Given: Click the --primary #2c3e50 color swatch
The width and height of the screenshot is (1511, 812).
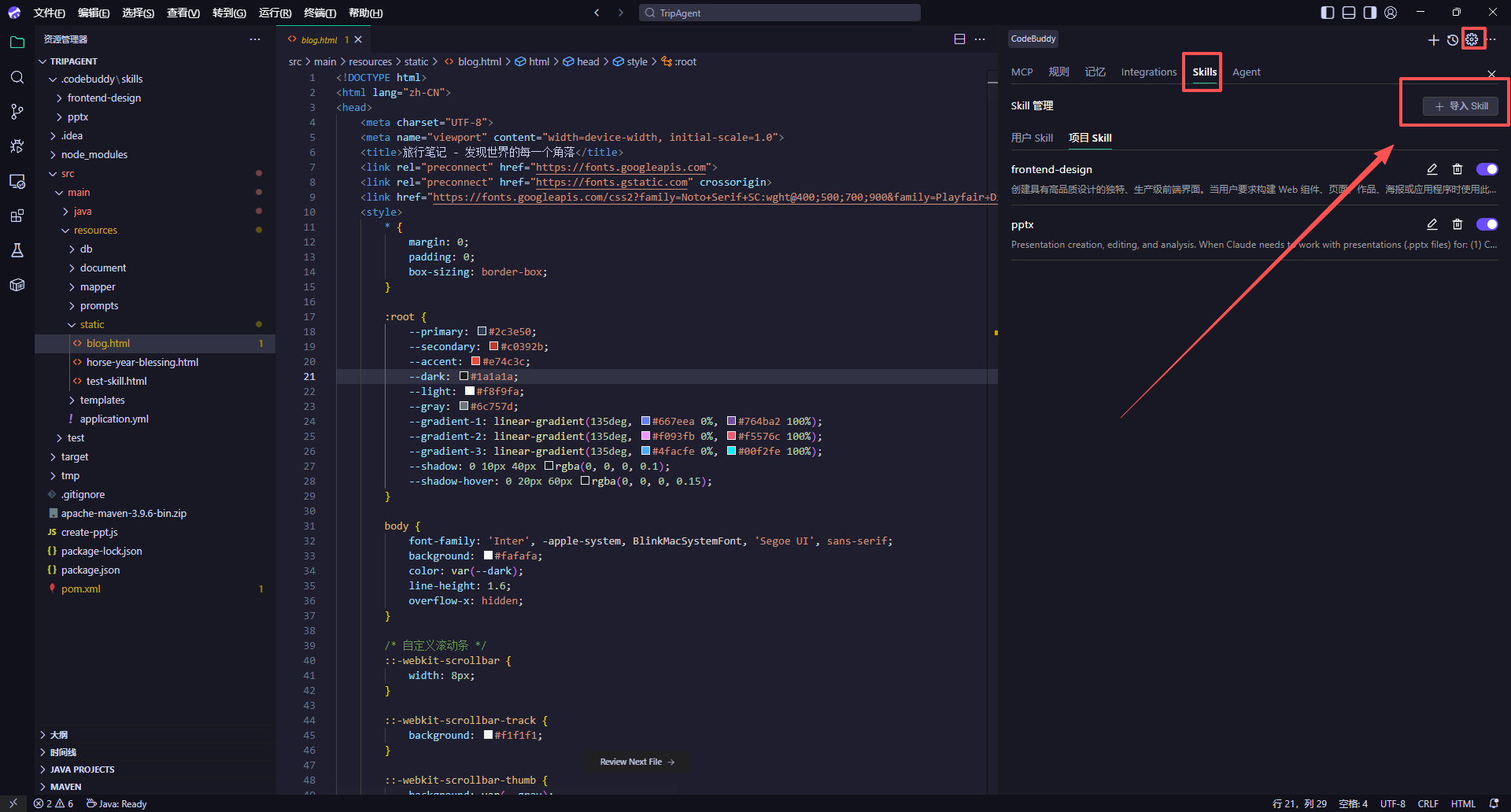Looking at the screenshot, I should click(482, 332).
